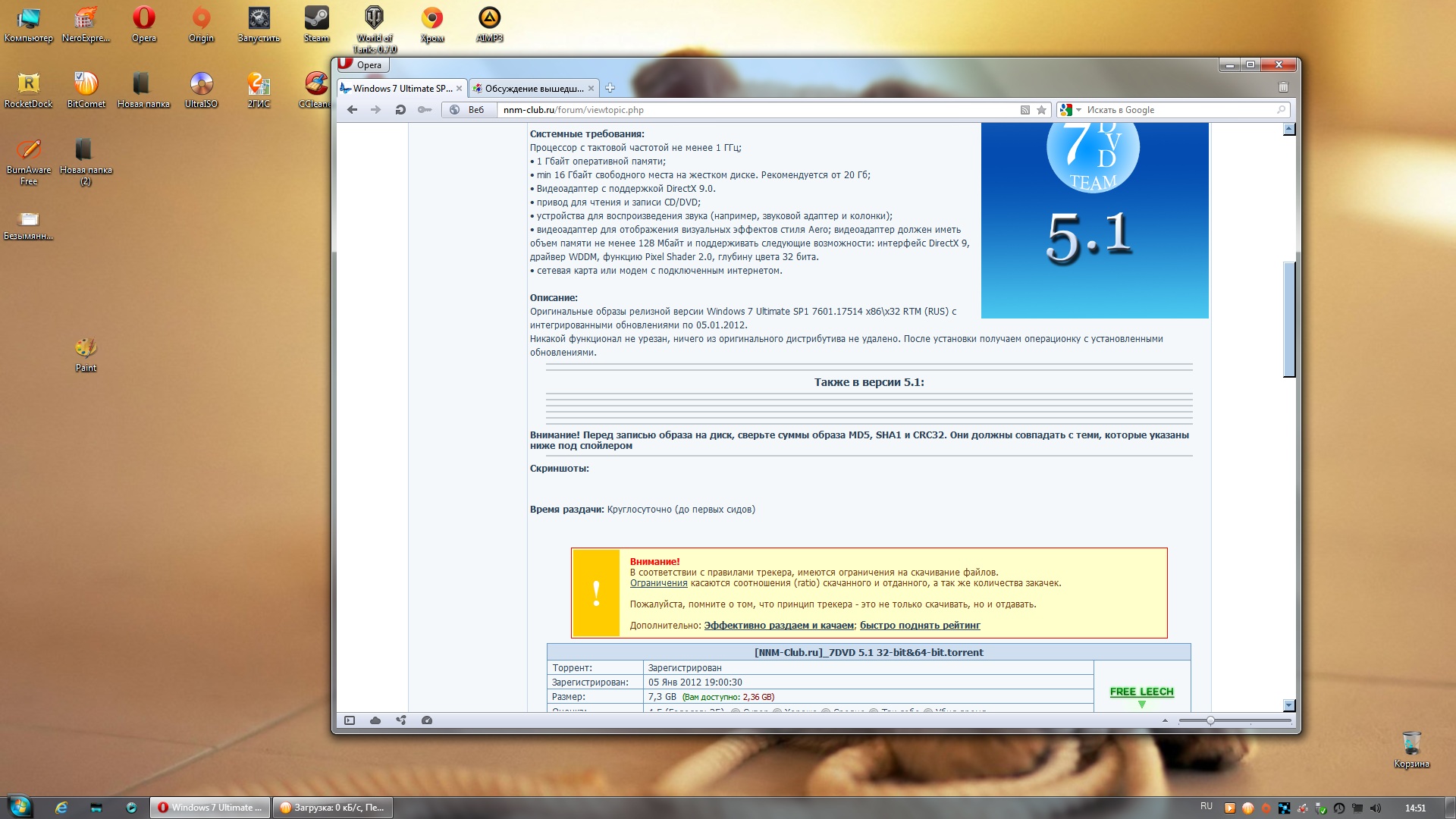Select the 2ГИС desktop icon
The height and width of the screenshot is (819, 1456).
click(x=259, y=91)
